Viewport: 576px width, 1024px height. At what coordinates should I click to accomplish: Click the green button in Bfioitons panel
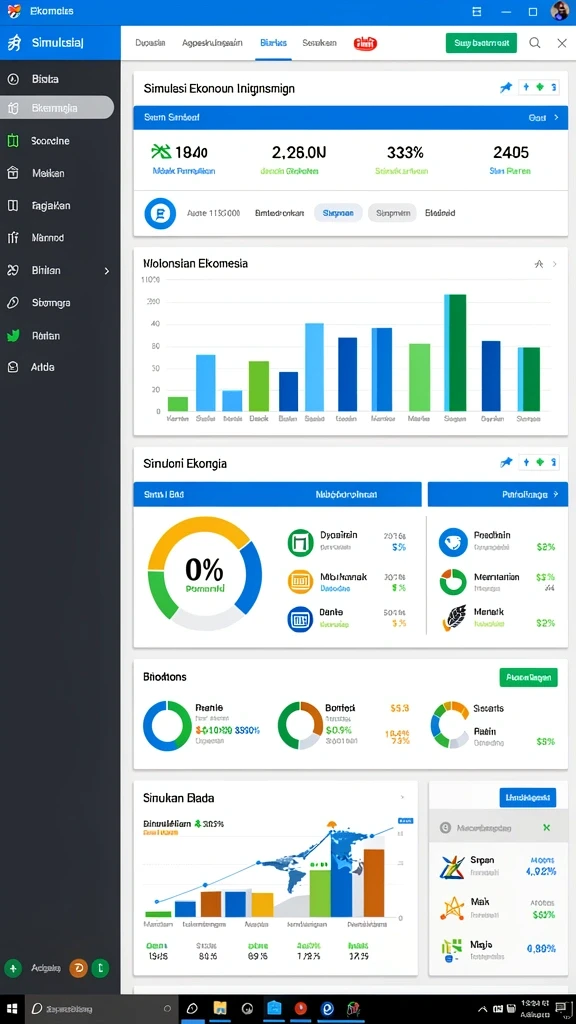coord(529,677)
